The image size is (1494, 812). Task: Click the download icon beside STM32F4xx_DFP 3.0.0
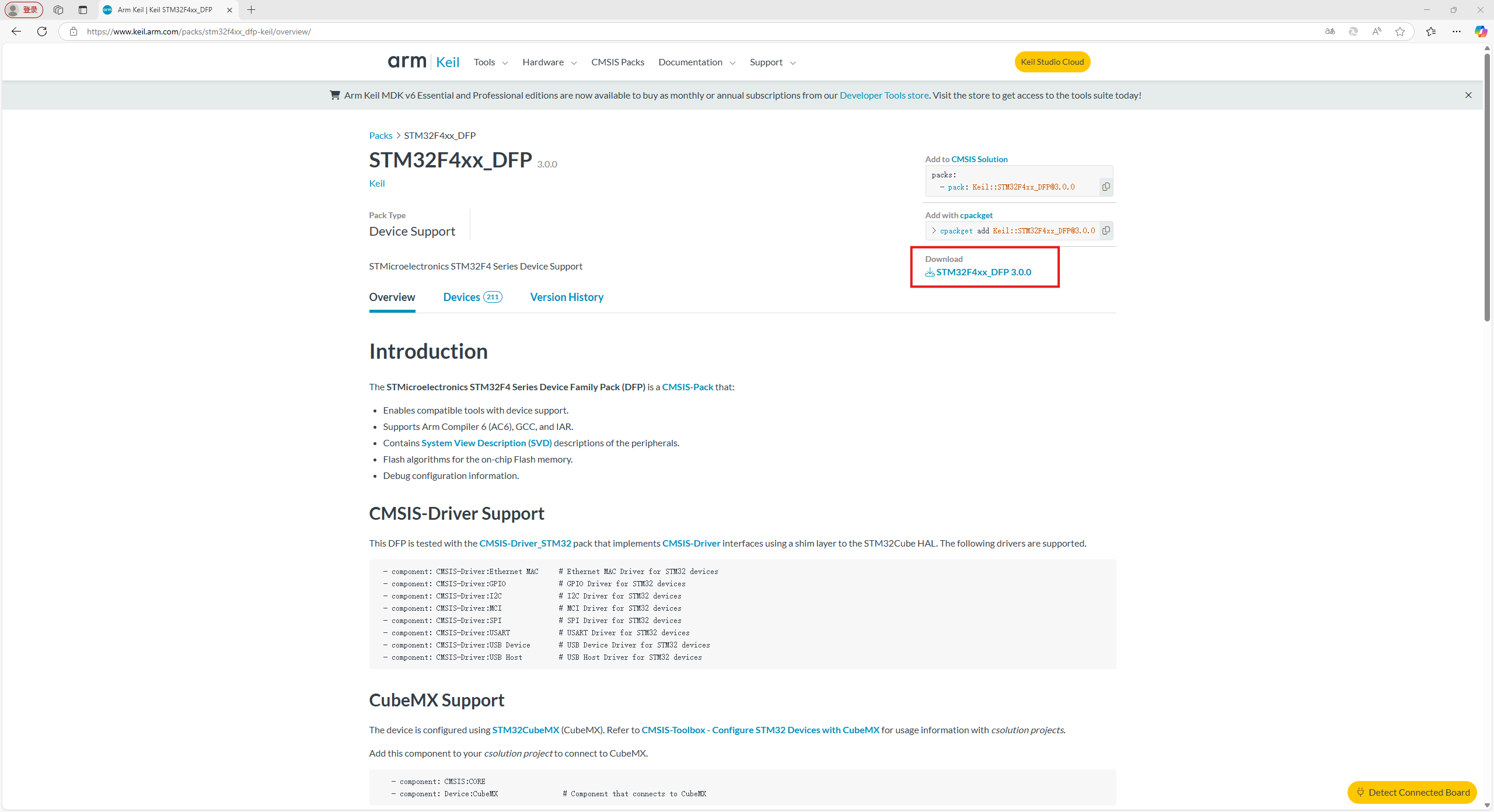point(930,272)
